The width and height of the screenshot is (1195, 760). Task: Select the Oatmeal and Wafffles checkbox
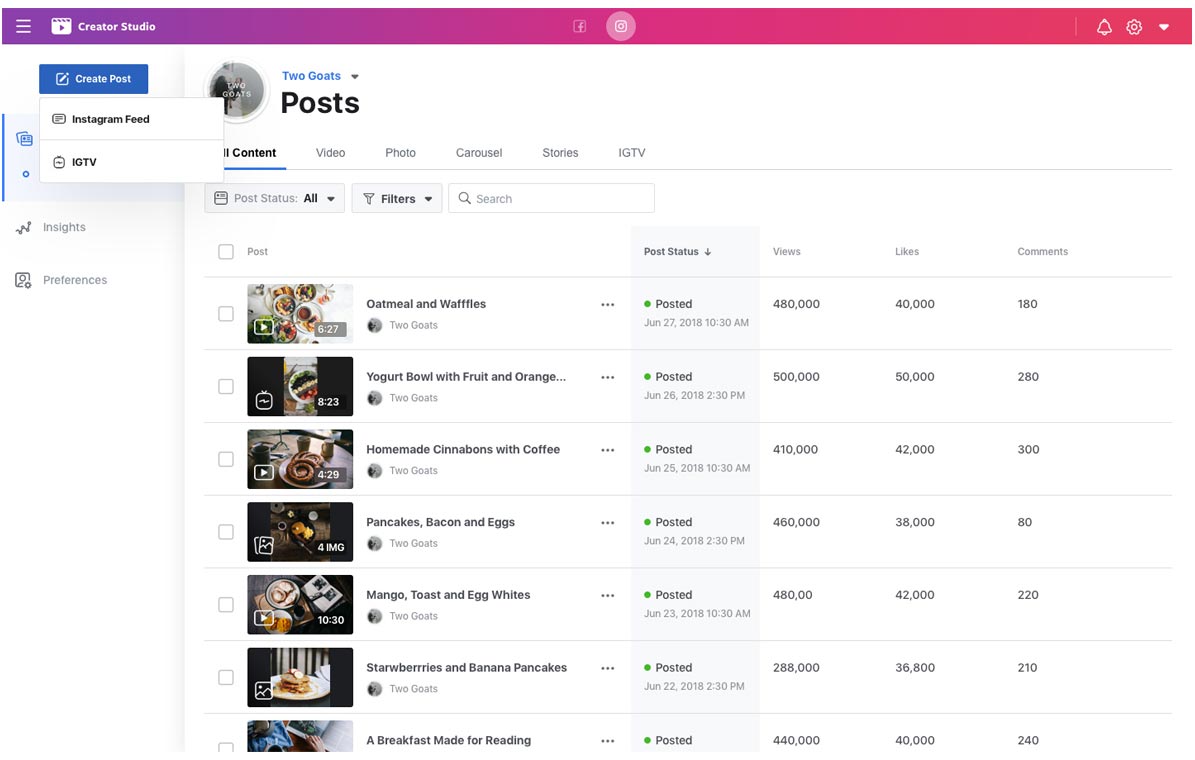pos(226,313)
